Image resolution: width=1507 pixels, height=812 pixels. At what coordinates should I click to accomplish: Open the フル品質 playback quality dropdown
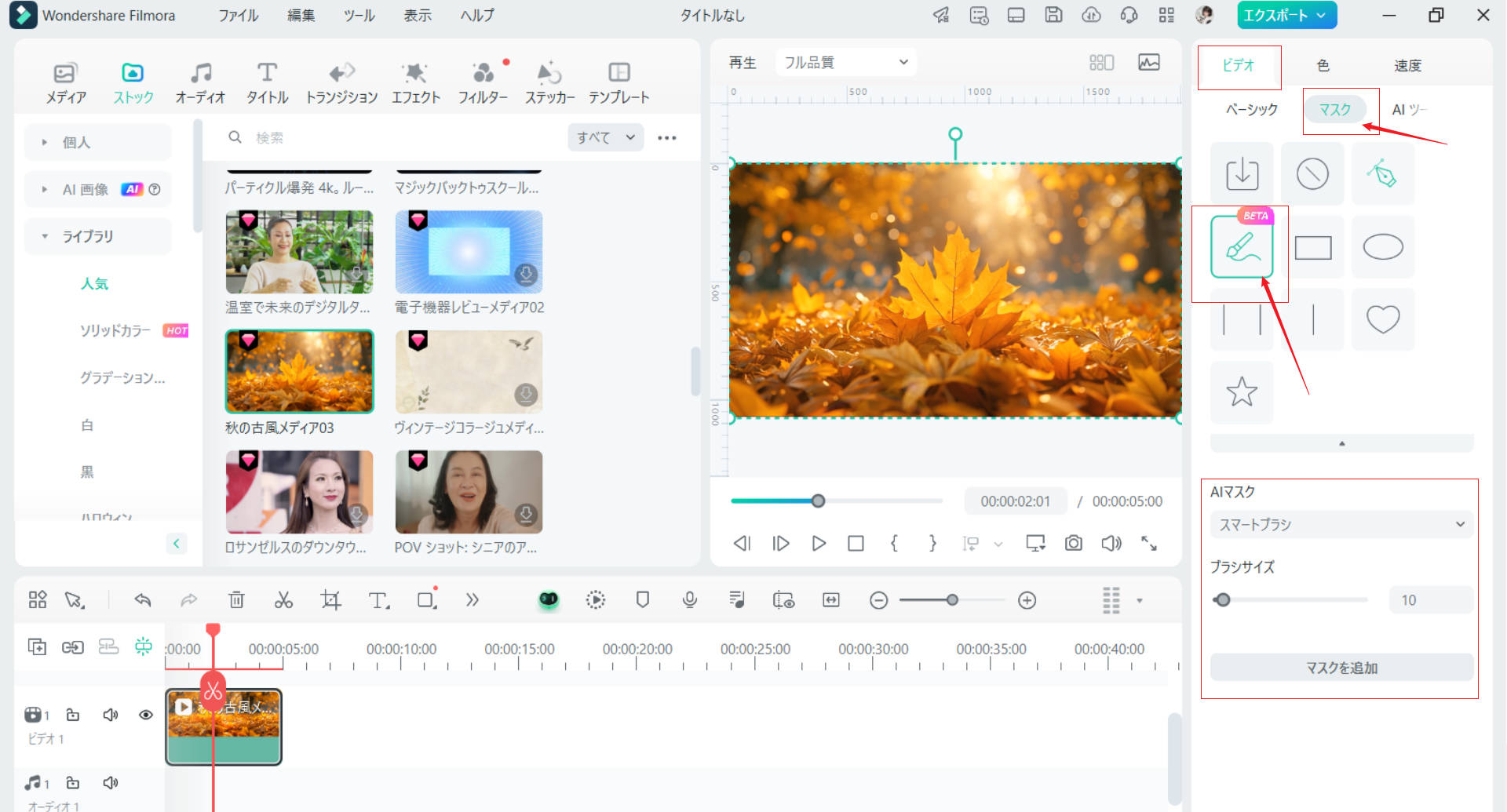tap(846, 62)
